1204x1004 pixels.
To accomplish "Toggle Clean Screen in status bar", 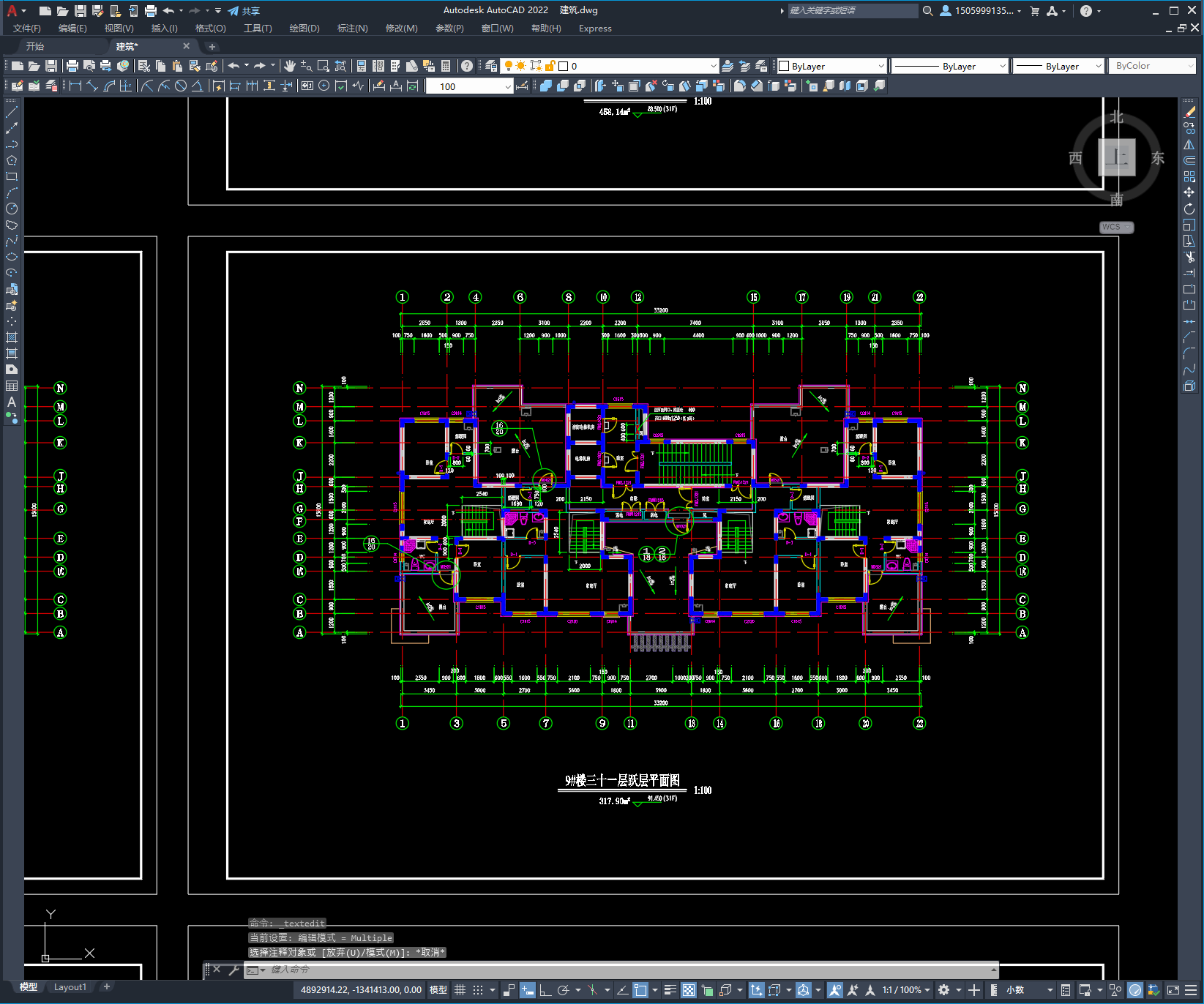I will [x=1173, y=990].
